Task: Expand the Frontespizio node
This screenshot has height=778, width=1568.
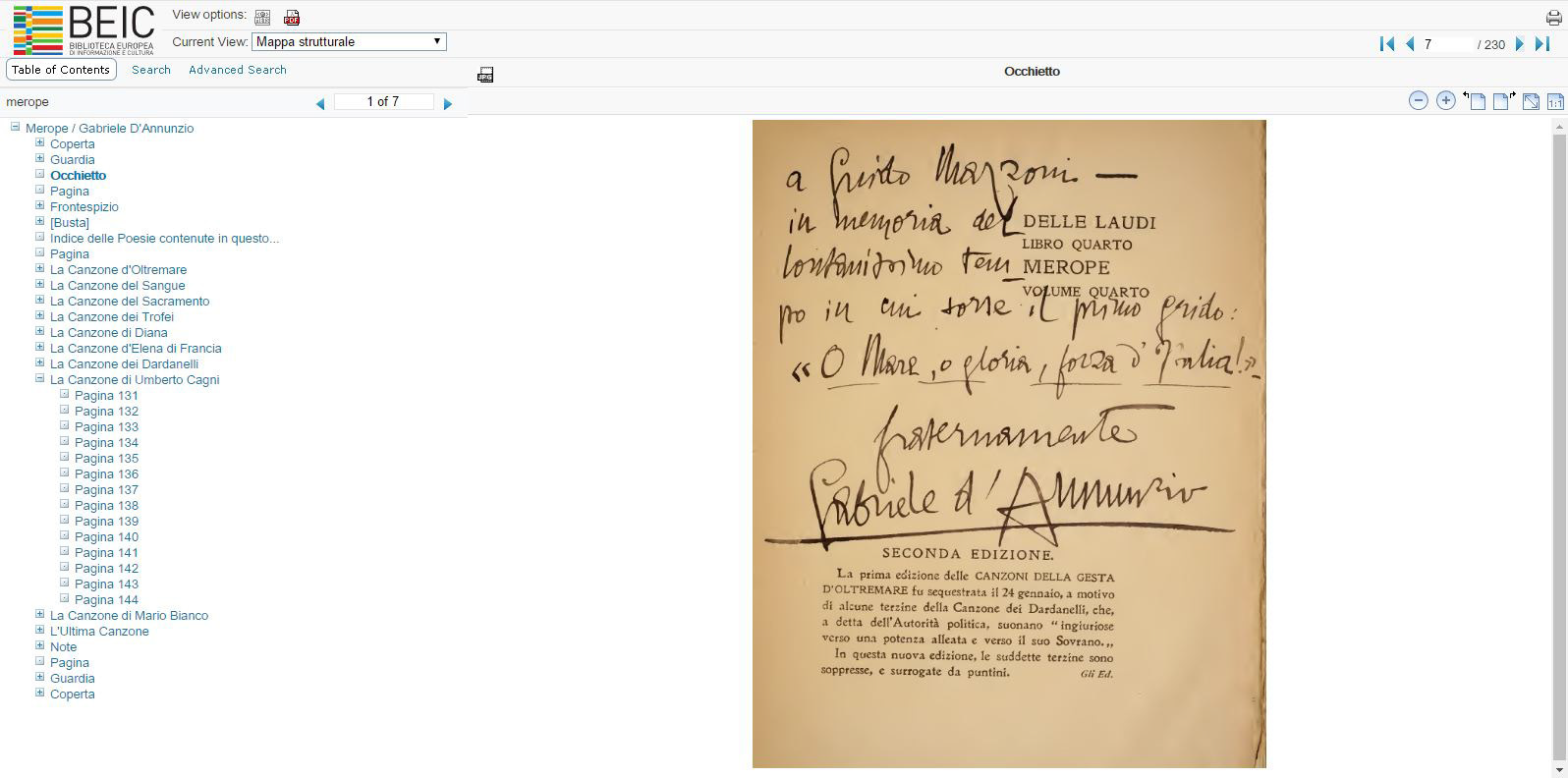Action: coord(40,205)
